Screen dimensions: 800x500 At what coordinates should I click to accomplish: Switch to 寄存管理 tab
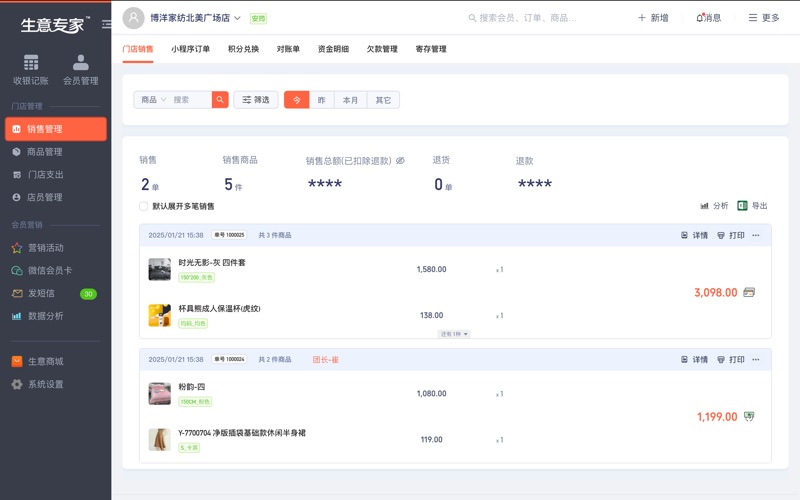click(431, 49)
